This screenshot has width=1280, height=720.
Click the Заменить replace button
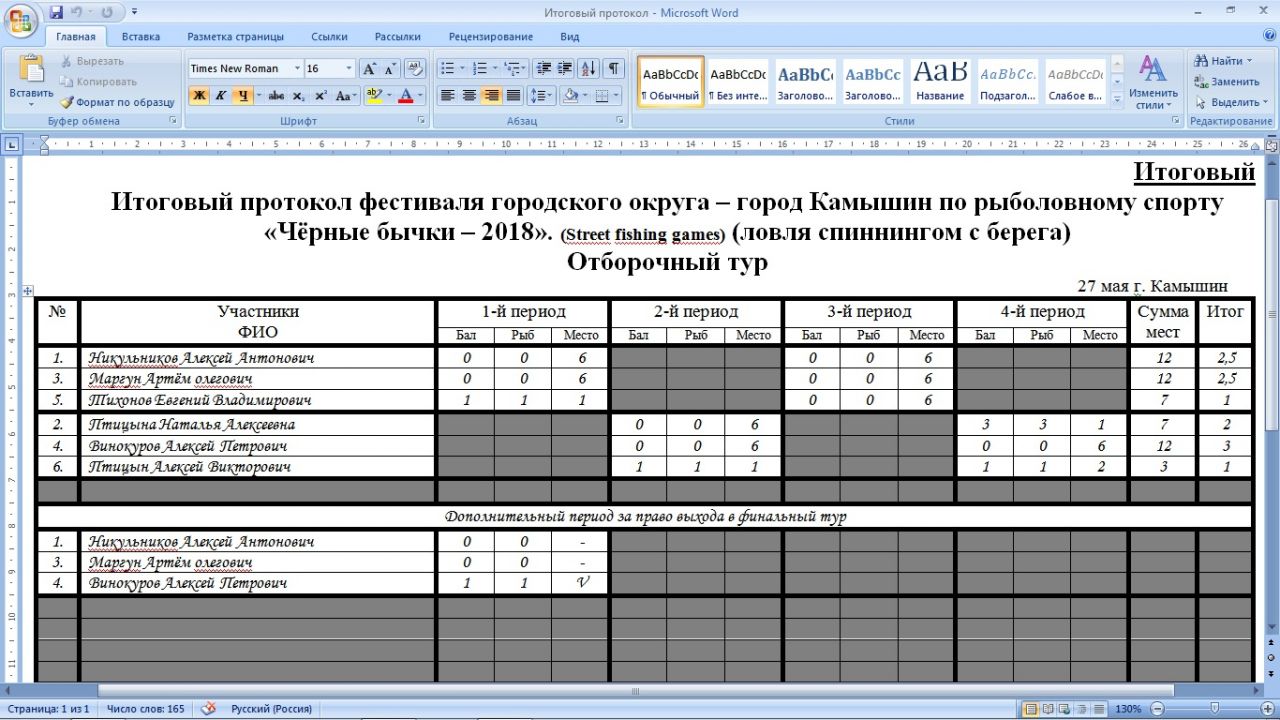tap(1227, 82)
